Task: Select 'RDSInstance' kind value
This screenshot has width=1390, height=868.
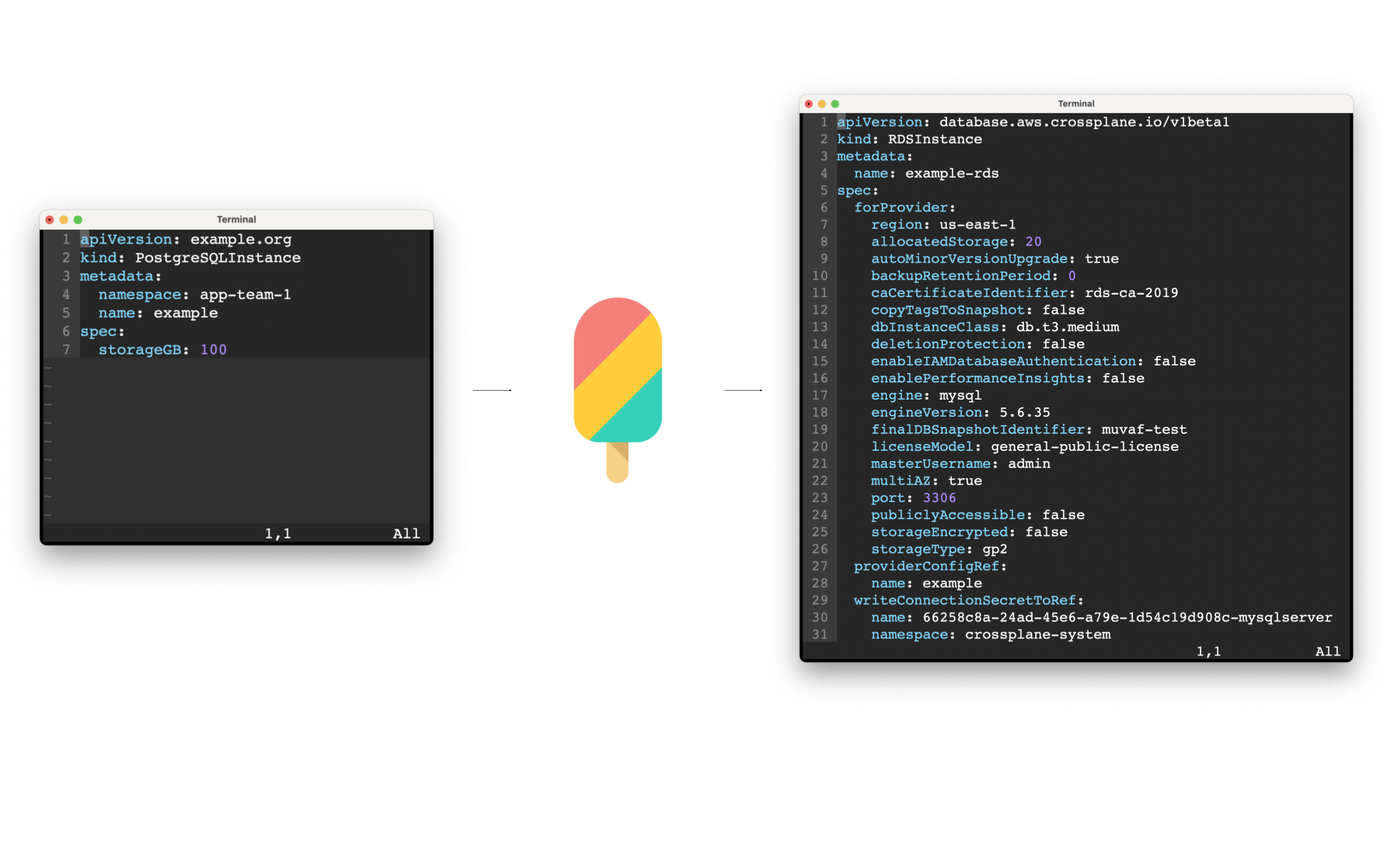Action: pyautogui.click(x=935, y=139)
